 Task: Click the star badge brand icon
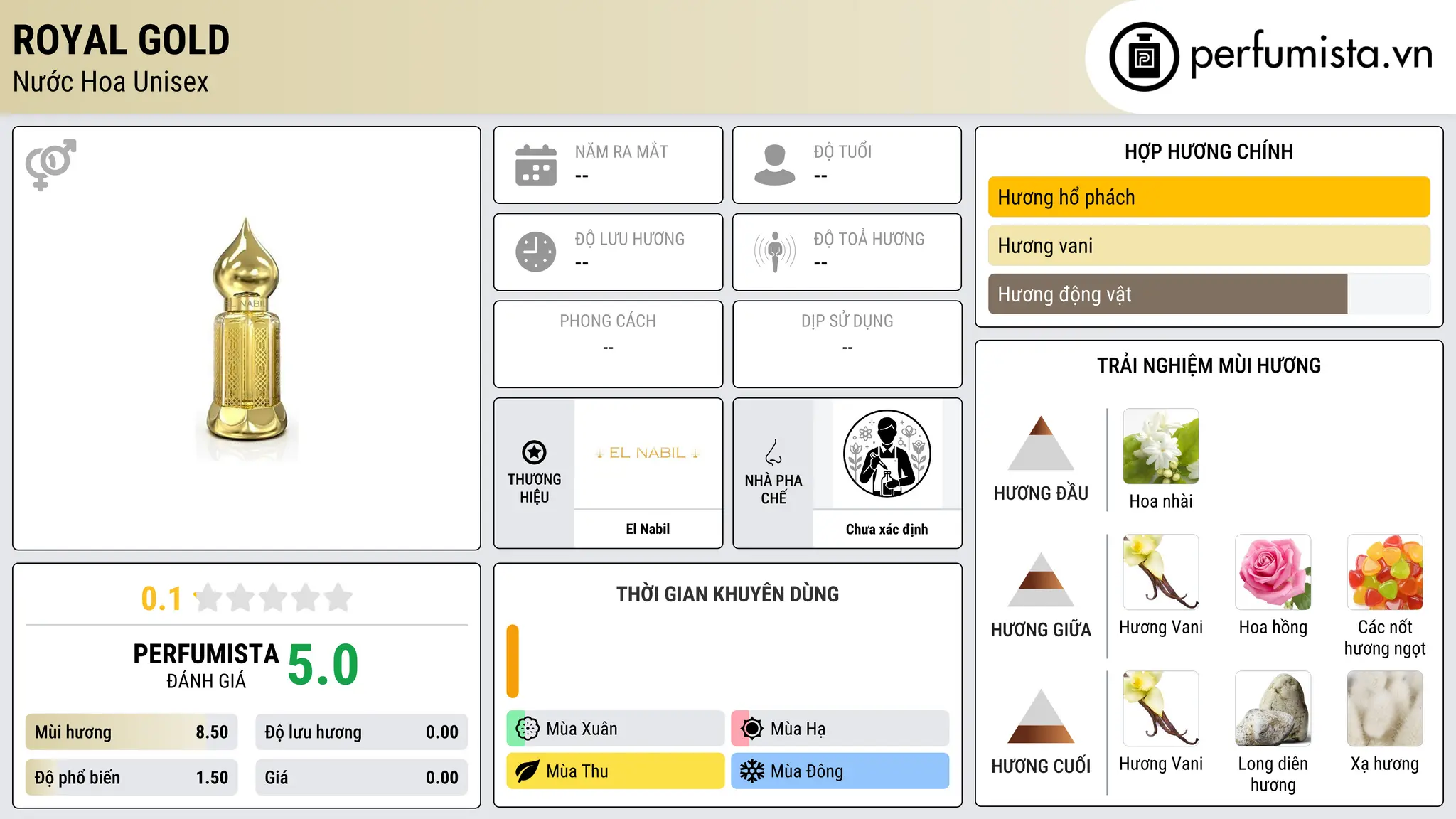[534, 452]
